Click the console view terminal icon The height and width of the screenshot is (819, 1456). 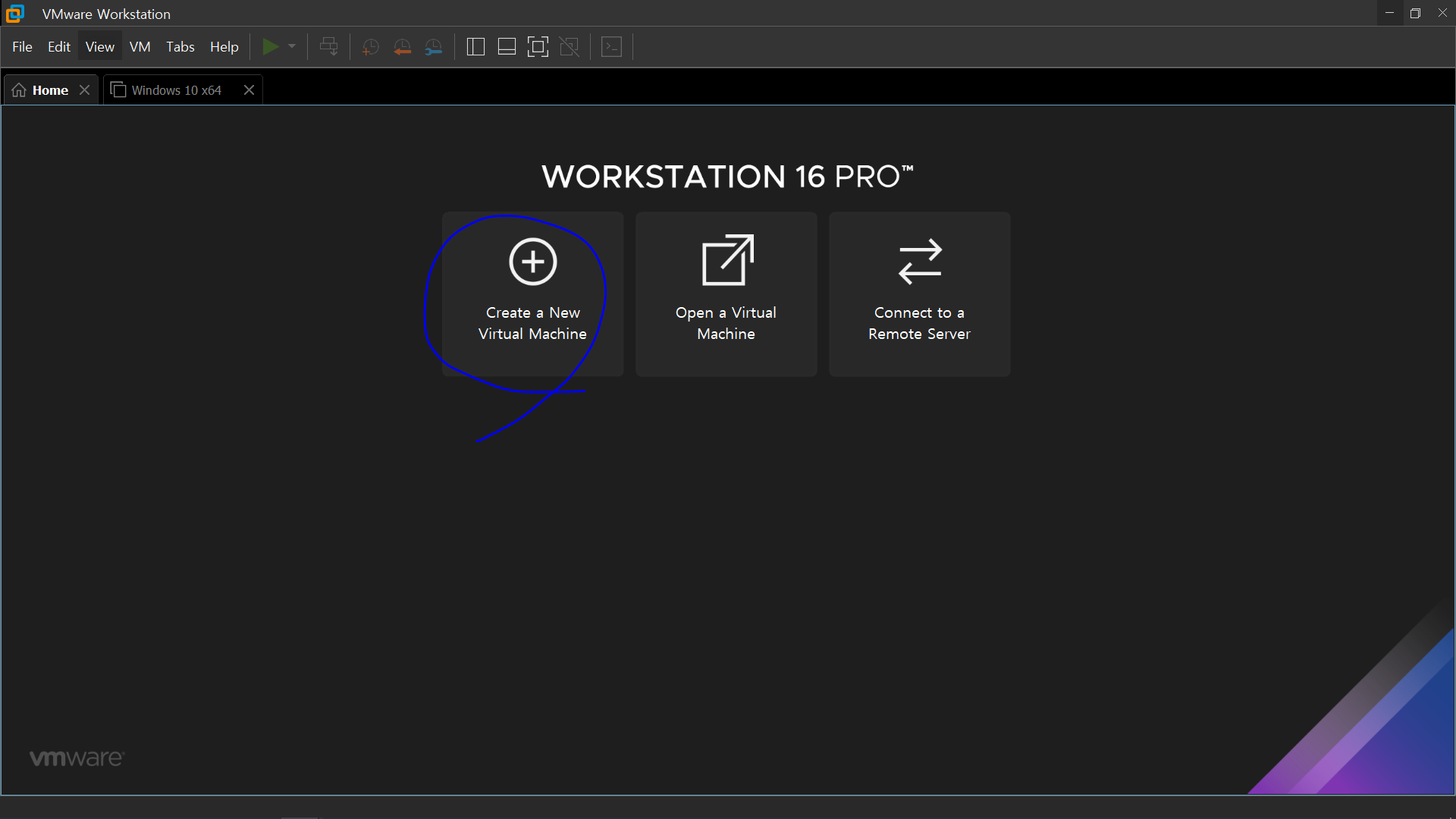611,47
